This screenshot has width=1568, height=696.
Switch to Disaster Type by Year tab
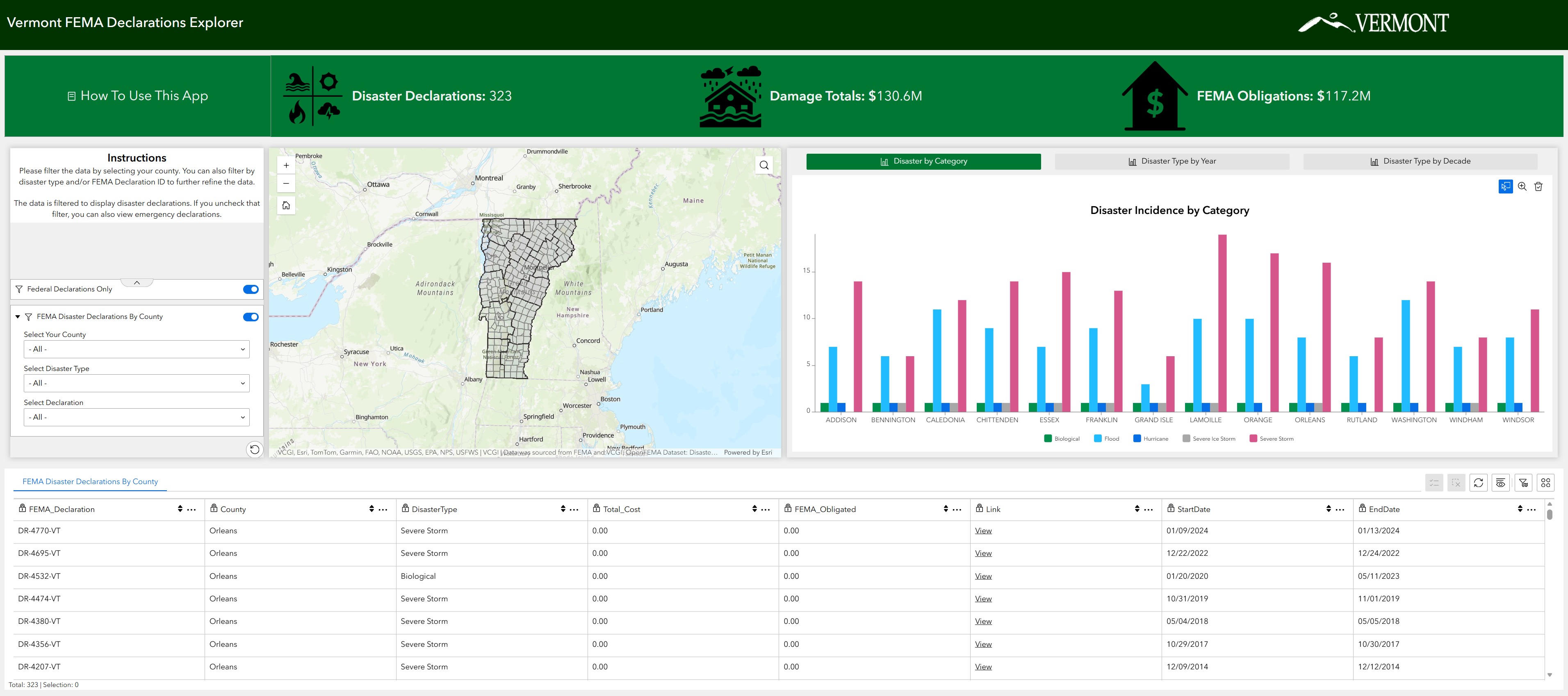[x=1172, y=161]
